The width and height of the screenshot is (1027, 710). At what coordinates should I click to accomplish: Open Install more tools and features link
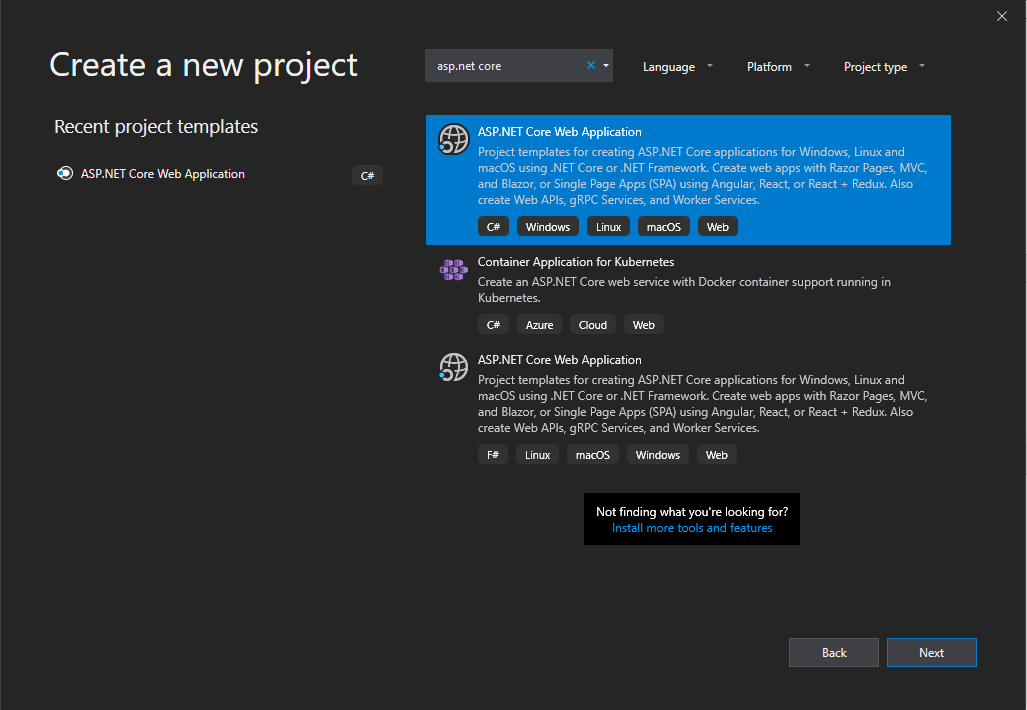pos(691,527)
